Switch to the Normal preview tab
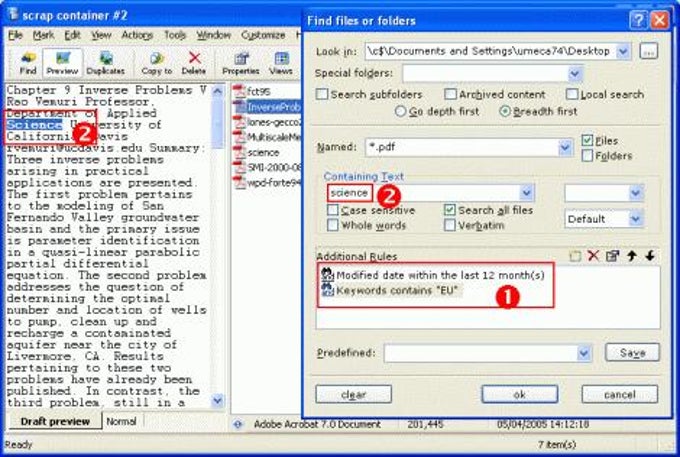Image resolution: width=680 pixels, height=457 pixels. (x=121, y=421)
